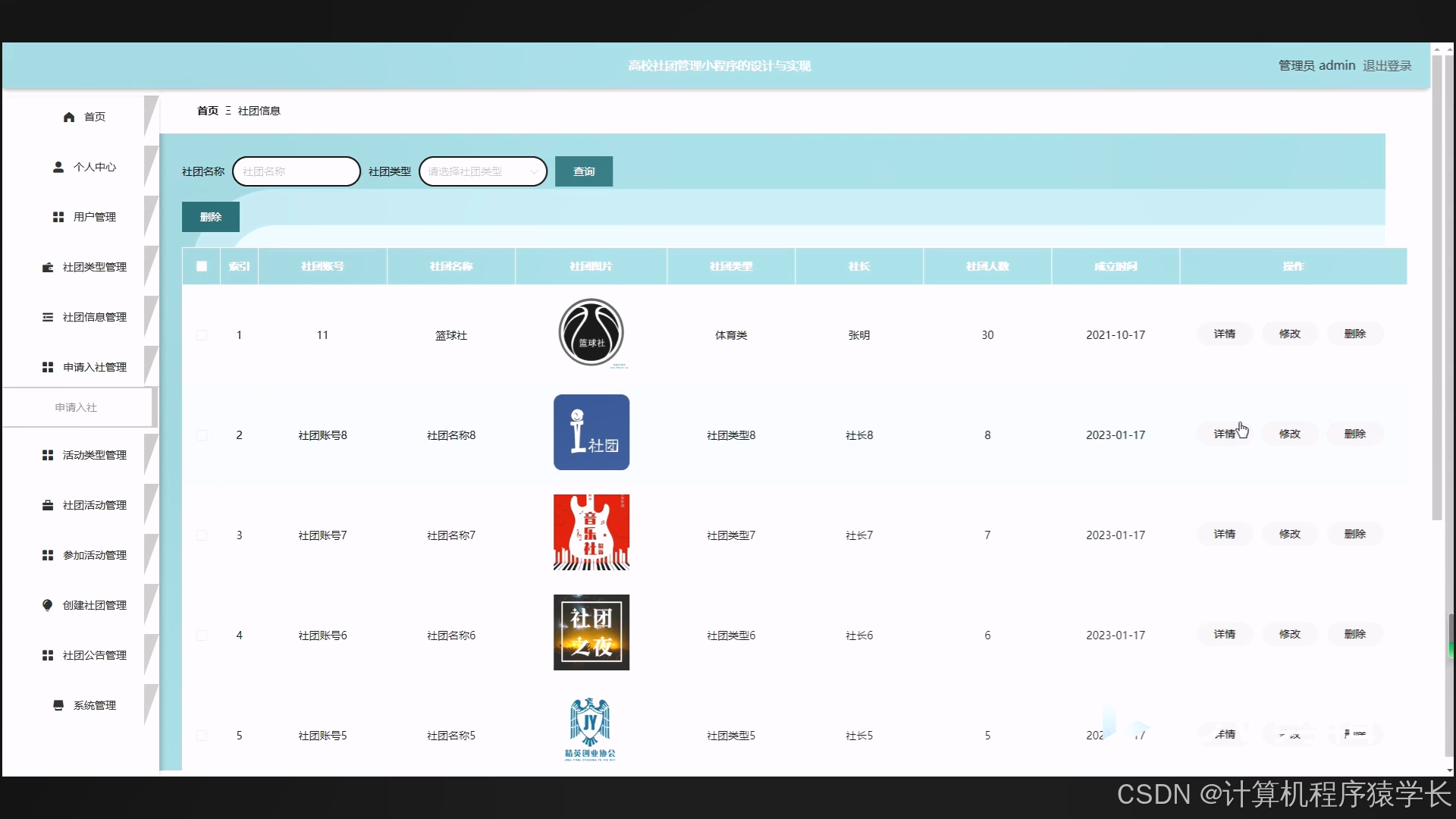Open 详情 for 社团名称6

1225,634
